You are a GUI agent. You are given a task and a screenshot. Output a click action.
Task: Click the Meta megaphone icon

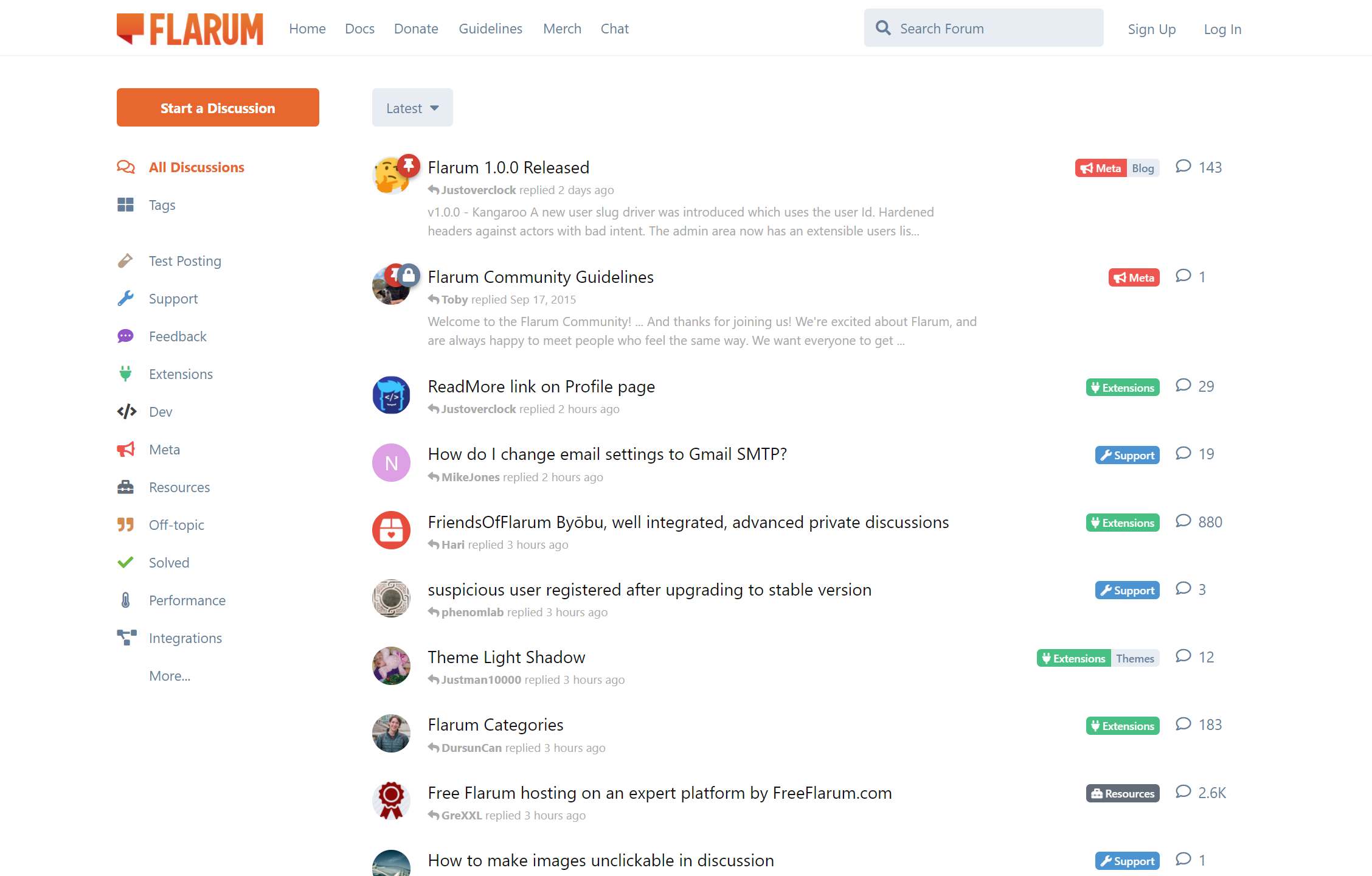(x=125, y=449)
